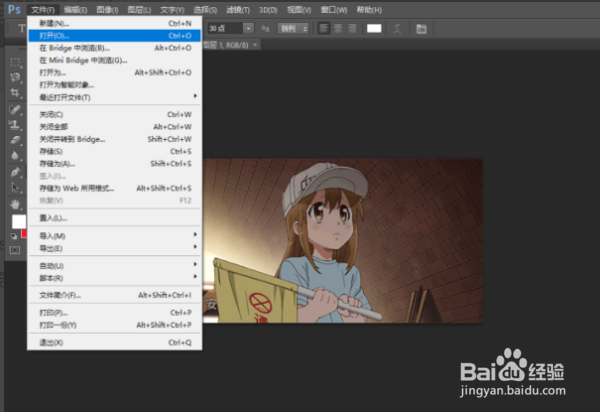Screen dimensions: 600x412
Task: Click the anti-aliasing 'aa' icon
Action: coord(265,29)
